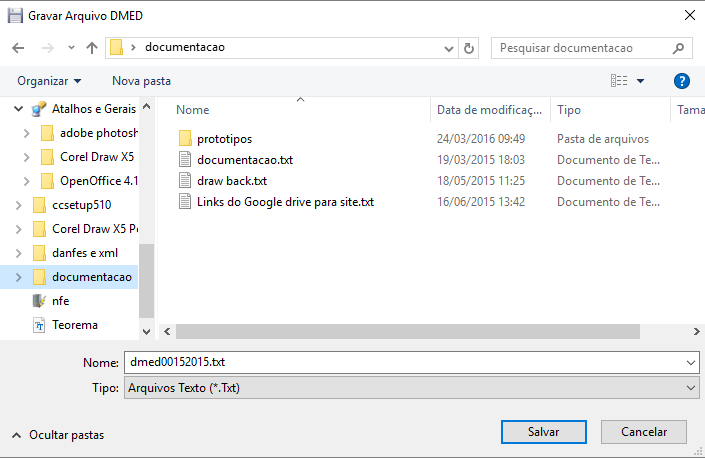
Task: Click the Links do Google drive file icon
Action: 185,201
